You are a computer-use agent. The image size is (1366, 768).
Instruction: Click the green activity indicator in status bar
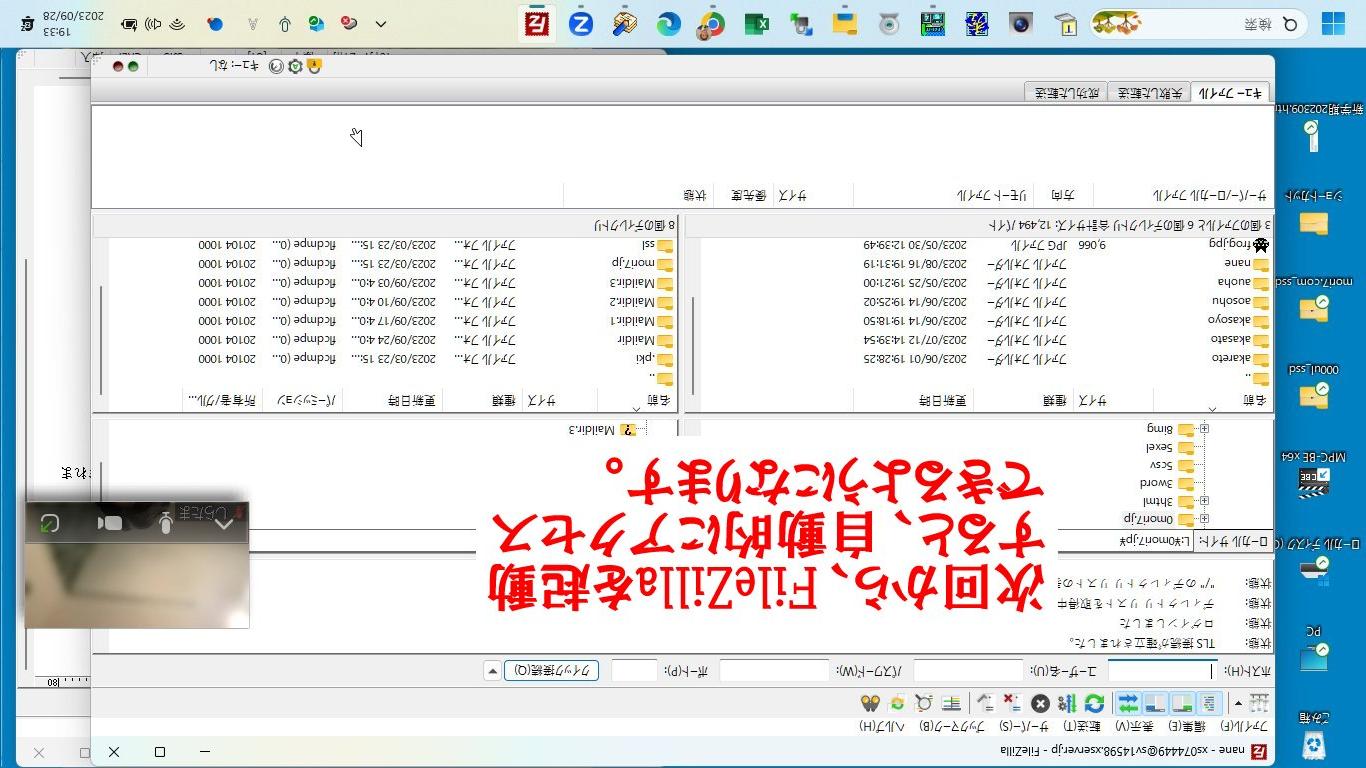pos(133,66)
